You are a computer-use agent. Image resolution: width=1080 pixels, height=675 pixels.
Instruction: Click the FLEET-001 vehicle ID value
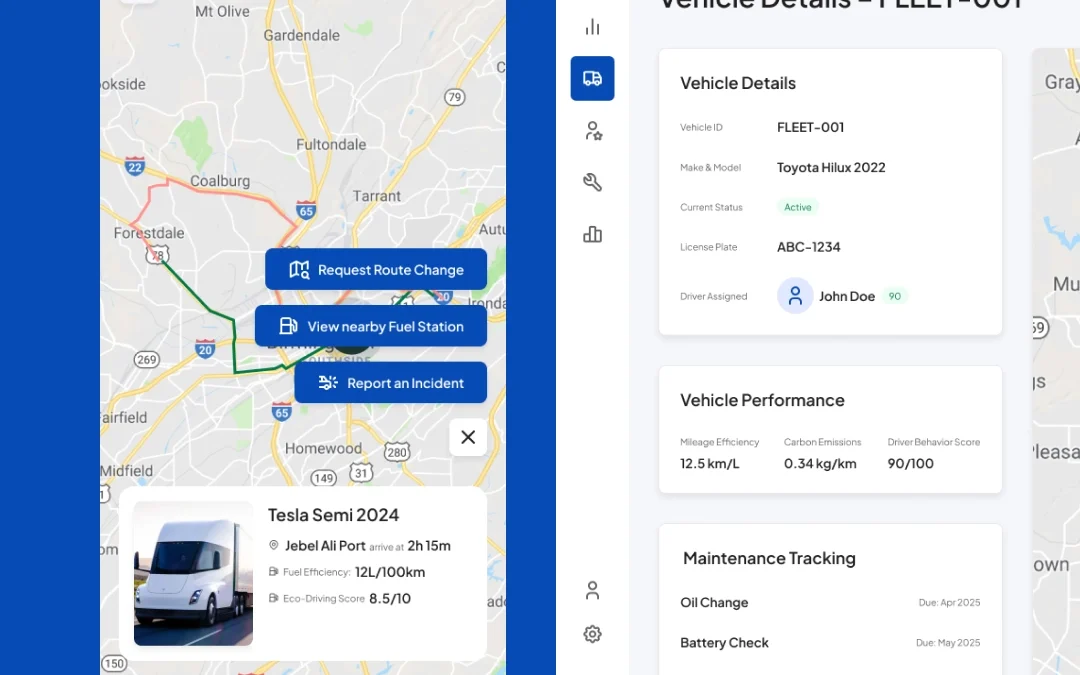point(811,127)
